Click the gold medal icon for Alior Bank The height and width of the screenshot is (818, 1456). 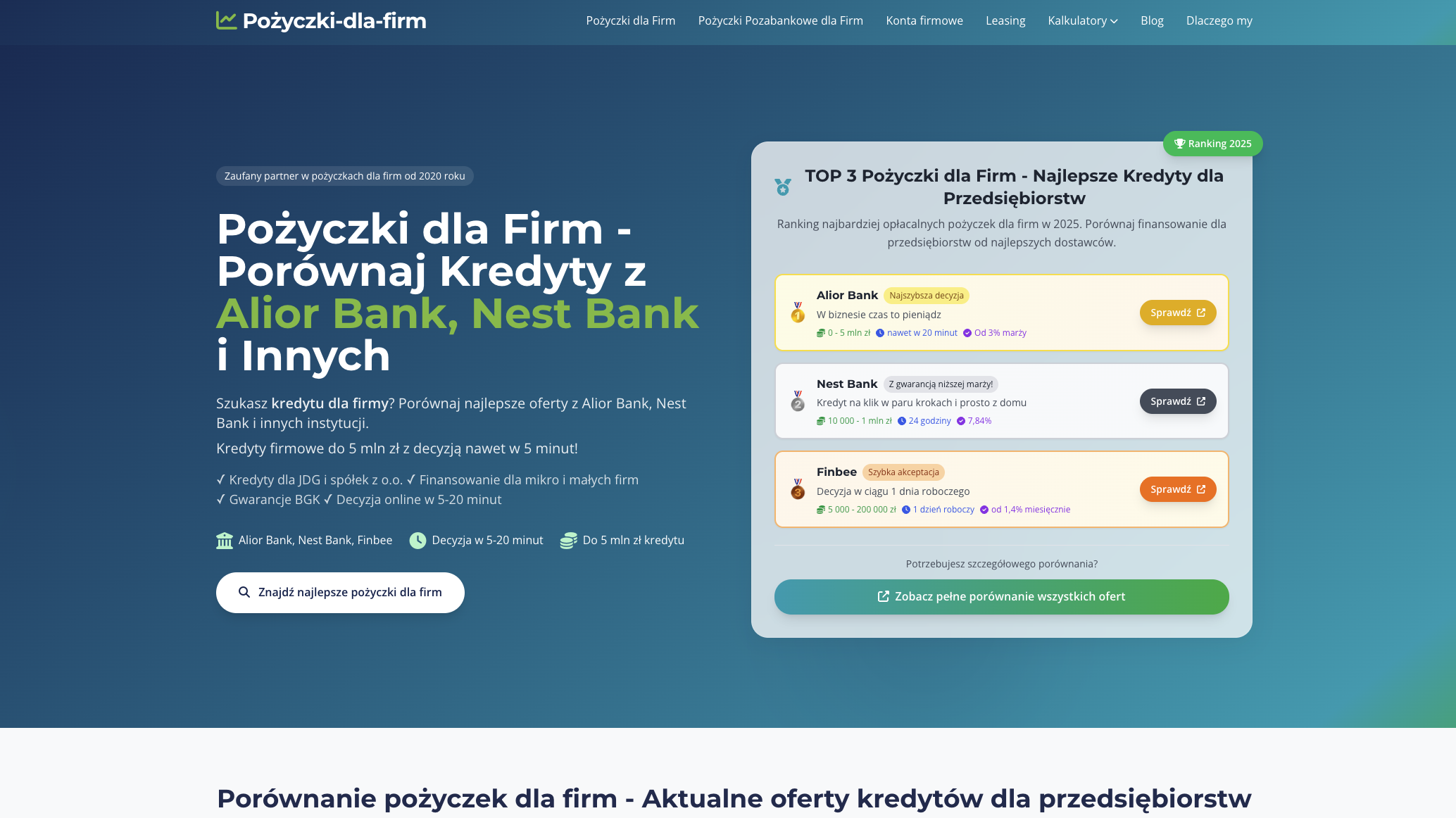(798, 313)
